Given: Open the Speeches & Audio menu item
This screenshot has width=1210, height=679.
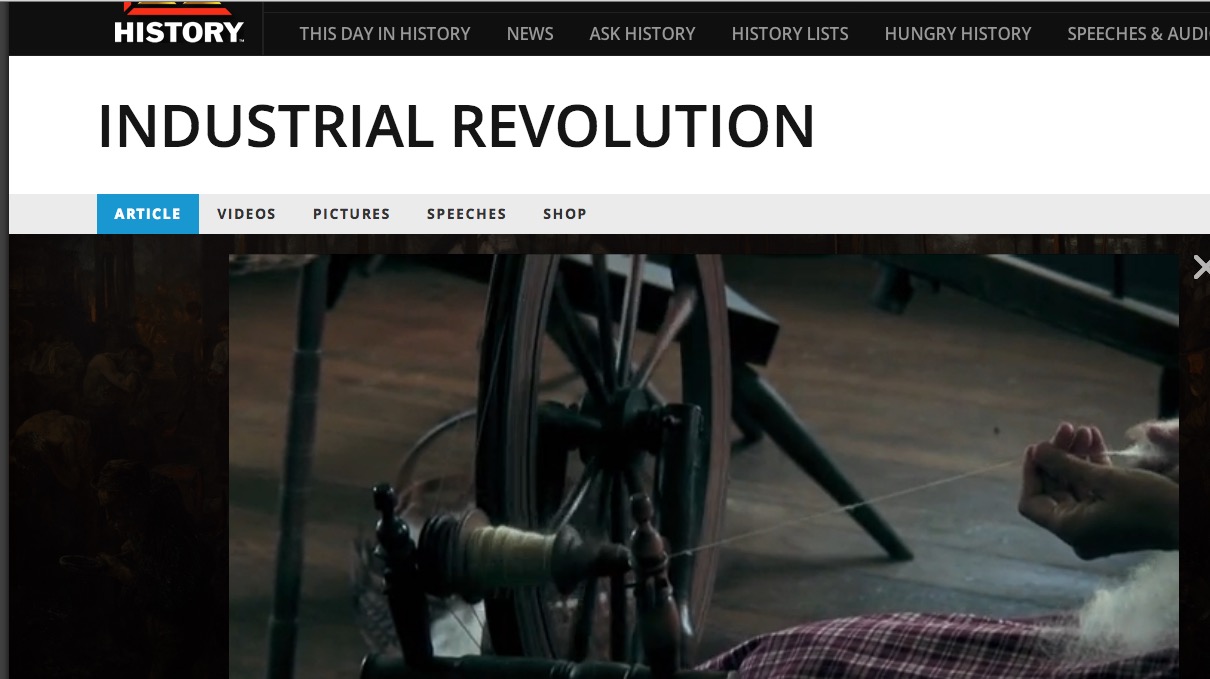Looking at the screenshot, I should [x=1138, y=33].
